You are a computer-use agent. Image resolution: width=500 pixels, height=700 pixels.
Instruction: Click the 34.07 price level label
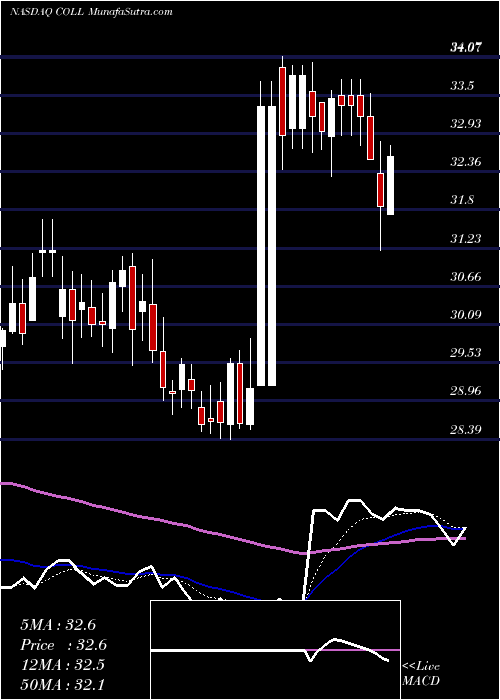(466, 47)
